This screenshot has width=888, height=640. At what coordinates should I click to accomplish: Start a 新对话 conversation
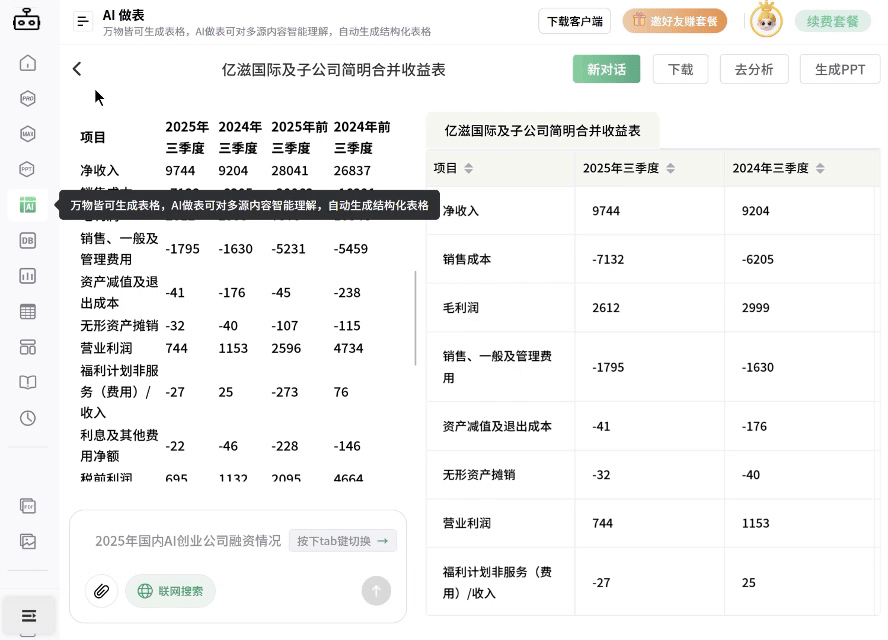click(608, 69)
